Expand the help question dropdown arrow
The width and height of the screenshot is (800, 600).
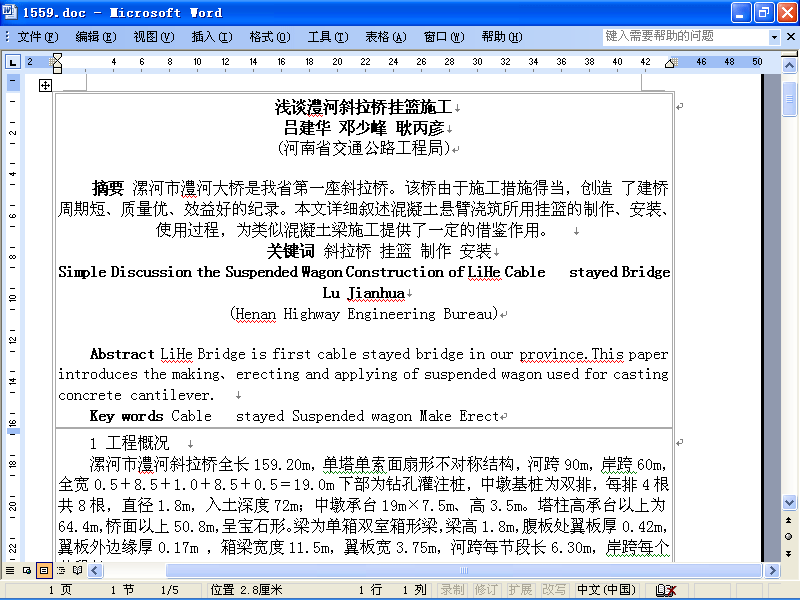pos(774,37)
